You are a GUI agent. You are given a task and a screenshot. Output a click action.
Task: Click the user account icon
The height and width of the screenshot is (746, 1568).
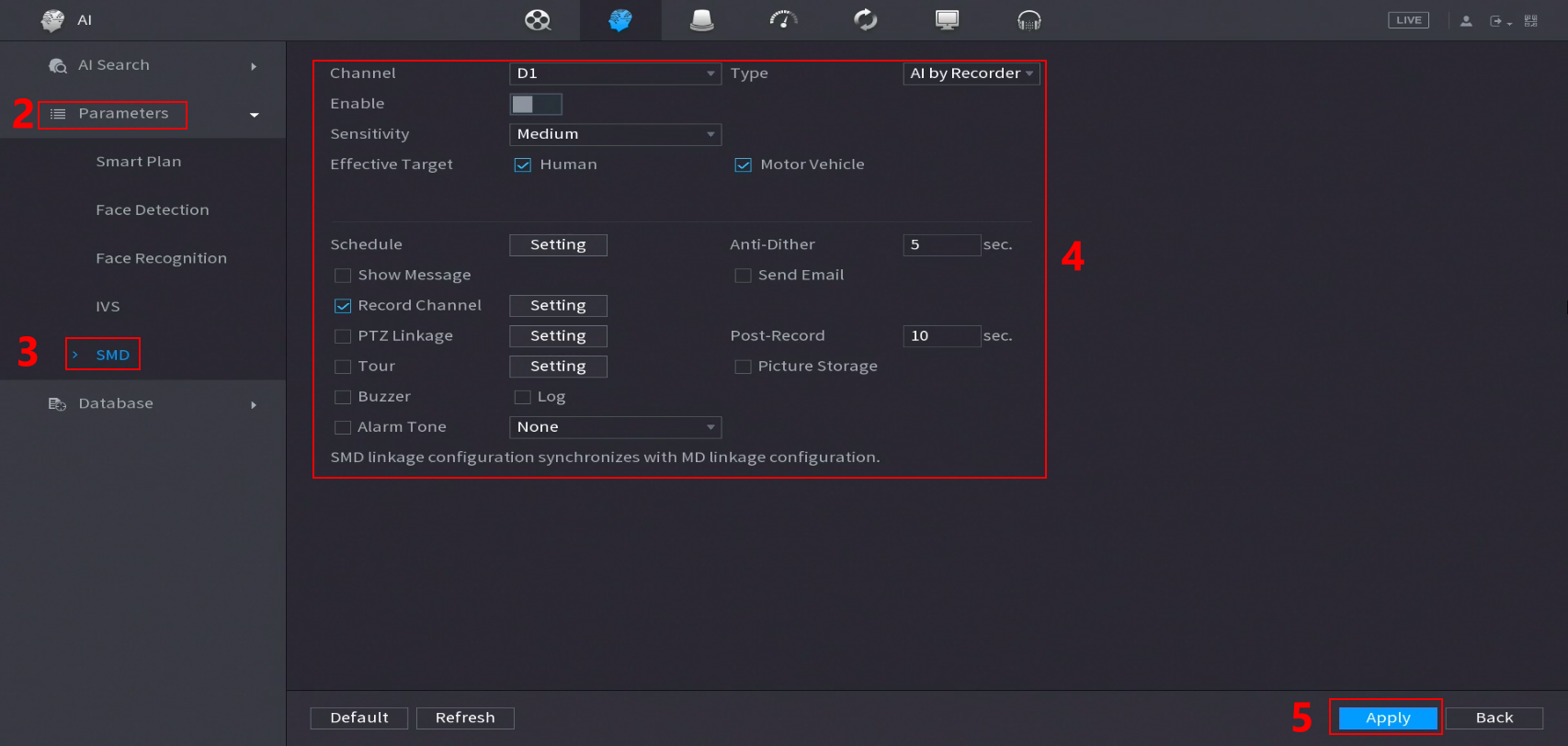tap(1466, 20)
